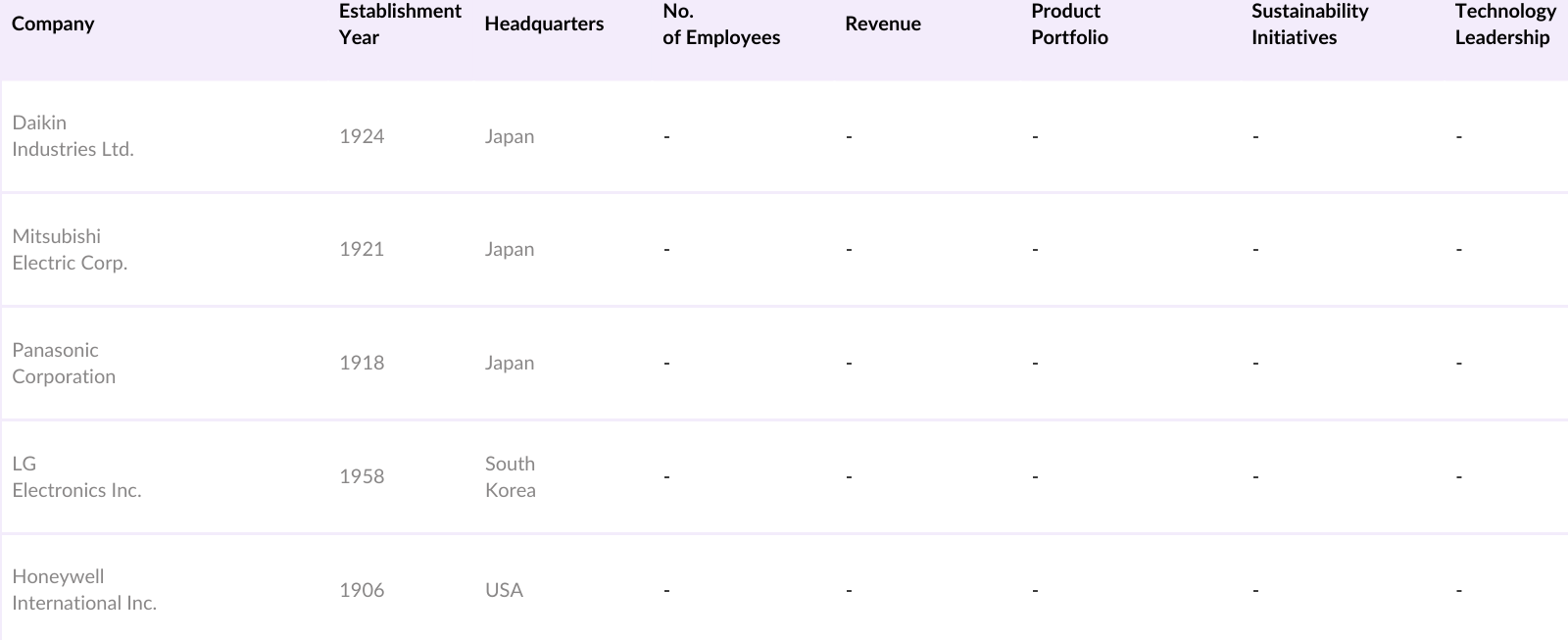Click the 1921 establishment year cell

[362, 249]
